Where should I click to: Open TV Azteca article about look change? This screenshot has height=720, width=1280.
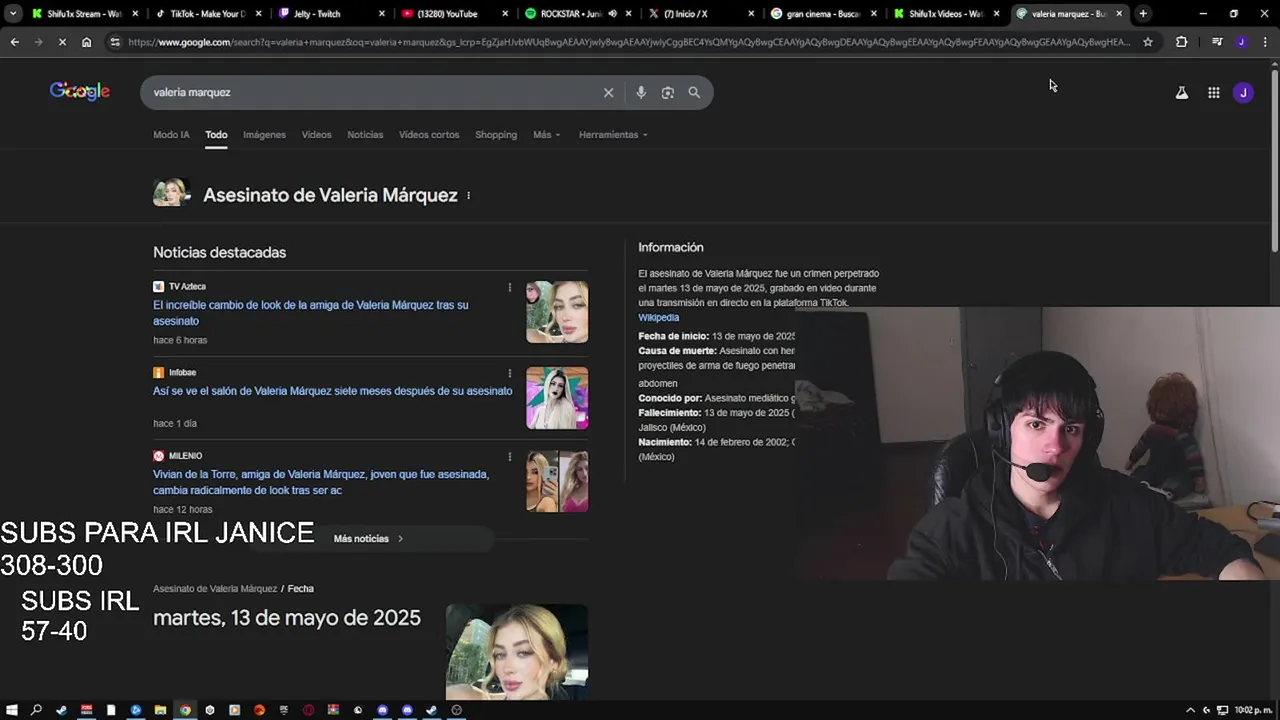coord(310,313)
